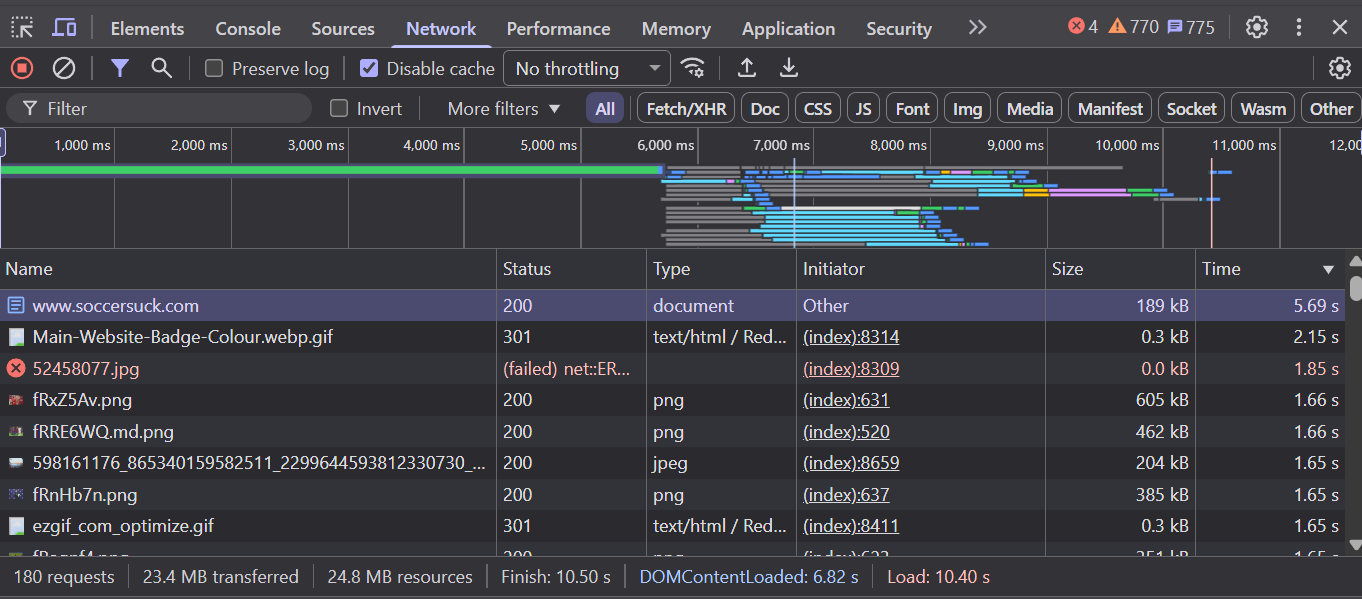Export HAR file using download icon
The height and width of the screenshot is (599, 1362).
(789, 68)
